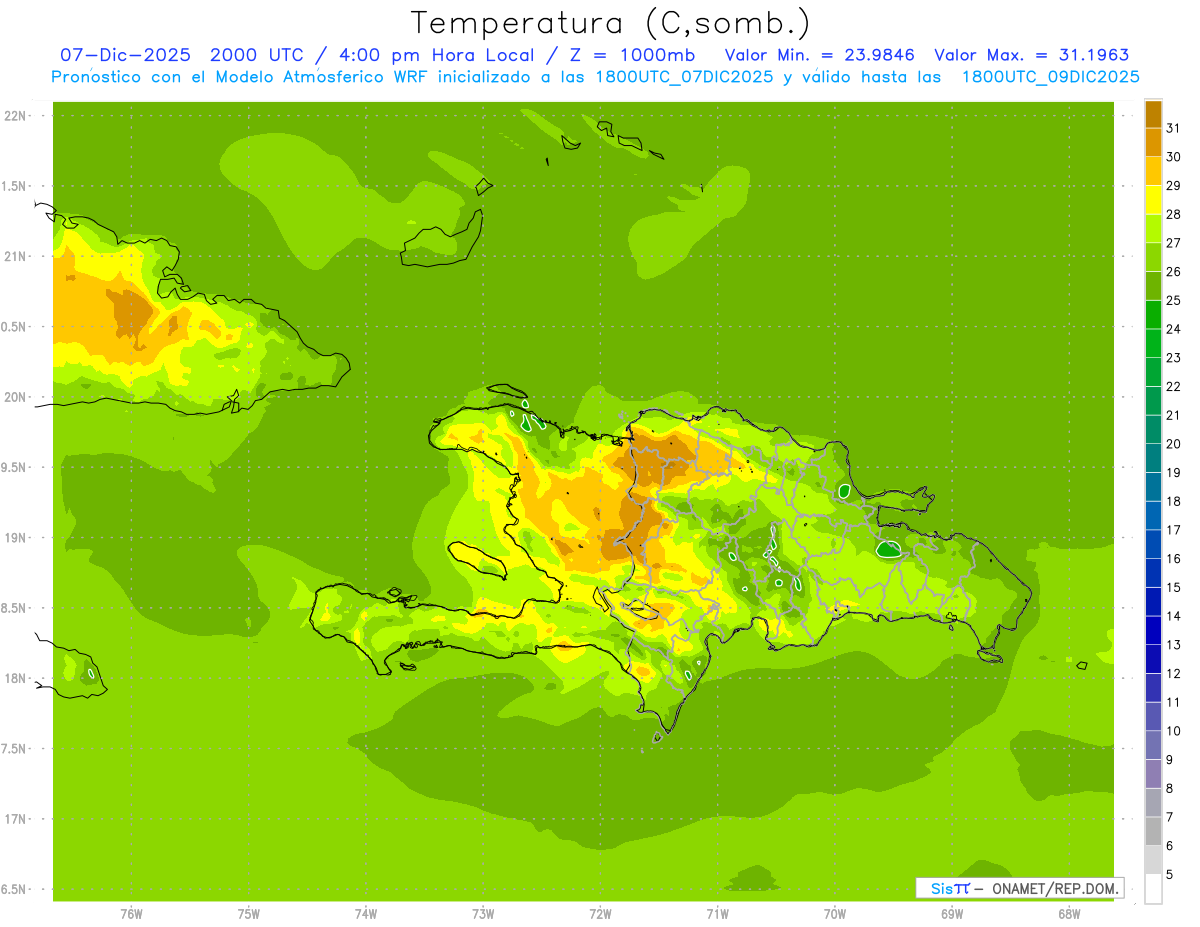Click the '70W' longitude label
This screenshot has width=1200, height=927.
click(834, 913)
